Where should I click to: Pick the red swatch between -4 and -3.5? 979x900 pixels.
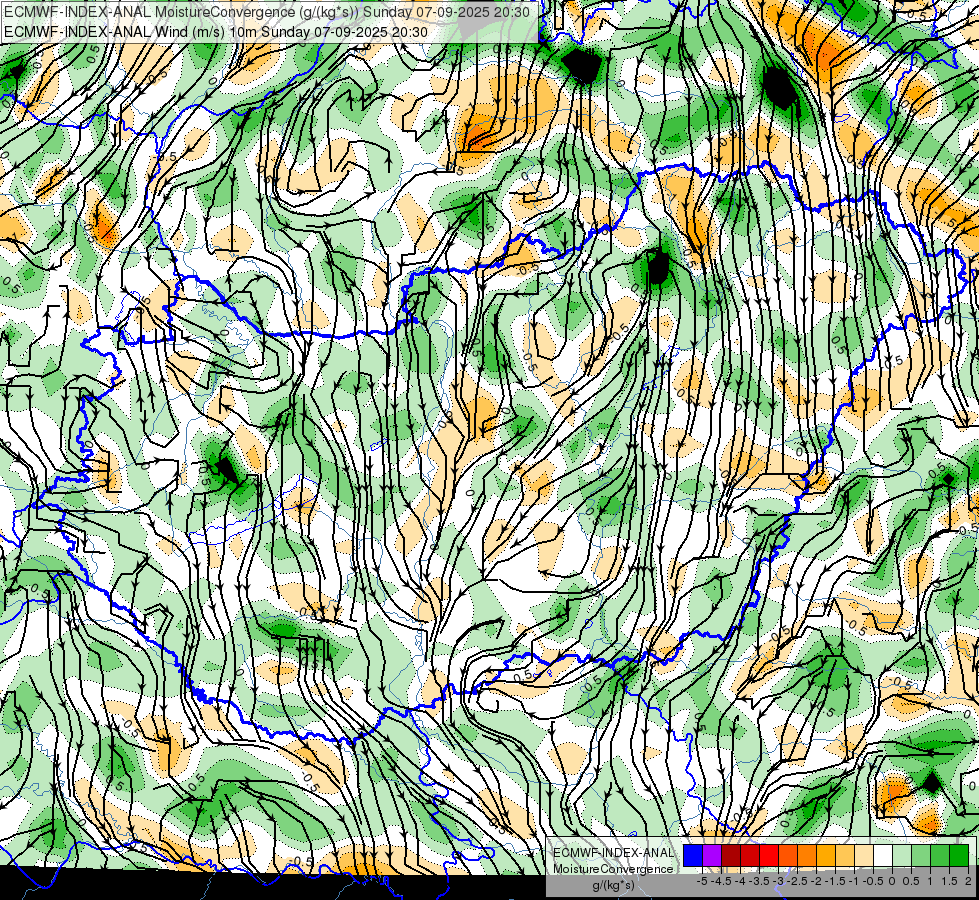(750, 855)
